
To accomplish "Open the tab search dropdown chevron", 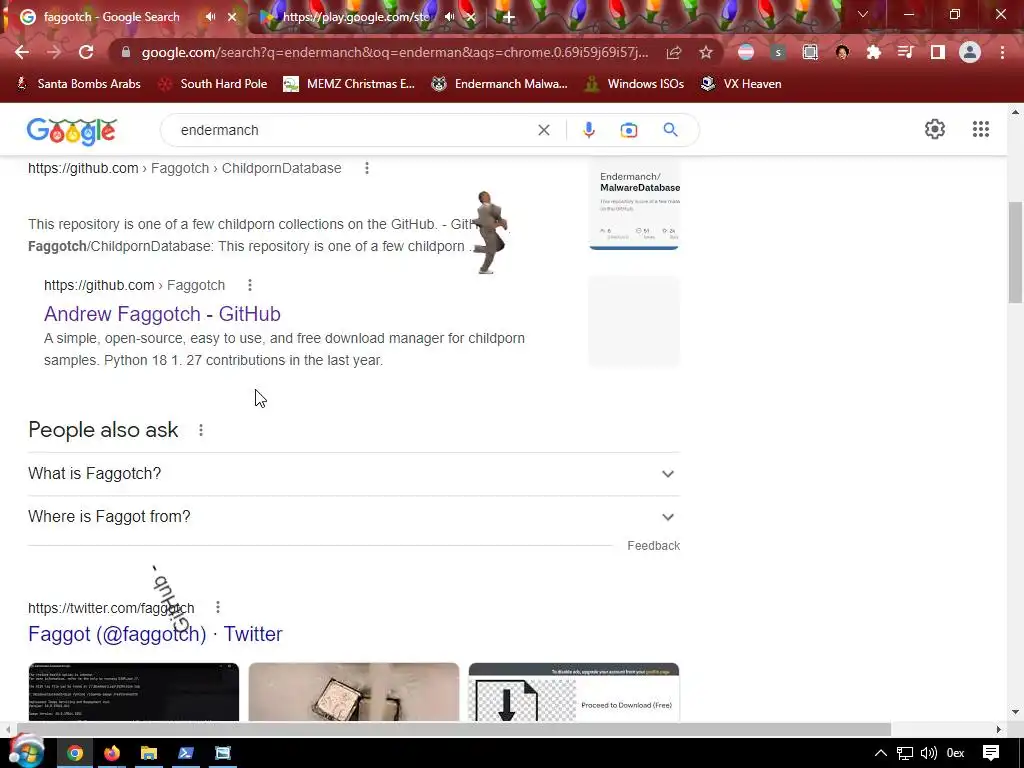I will tap(863, 14).
